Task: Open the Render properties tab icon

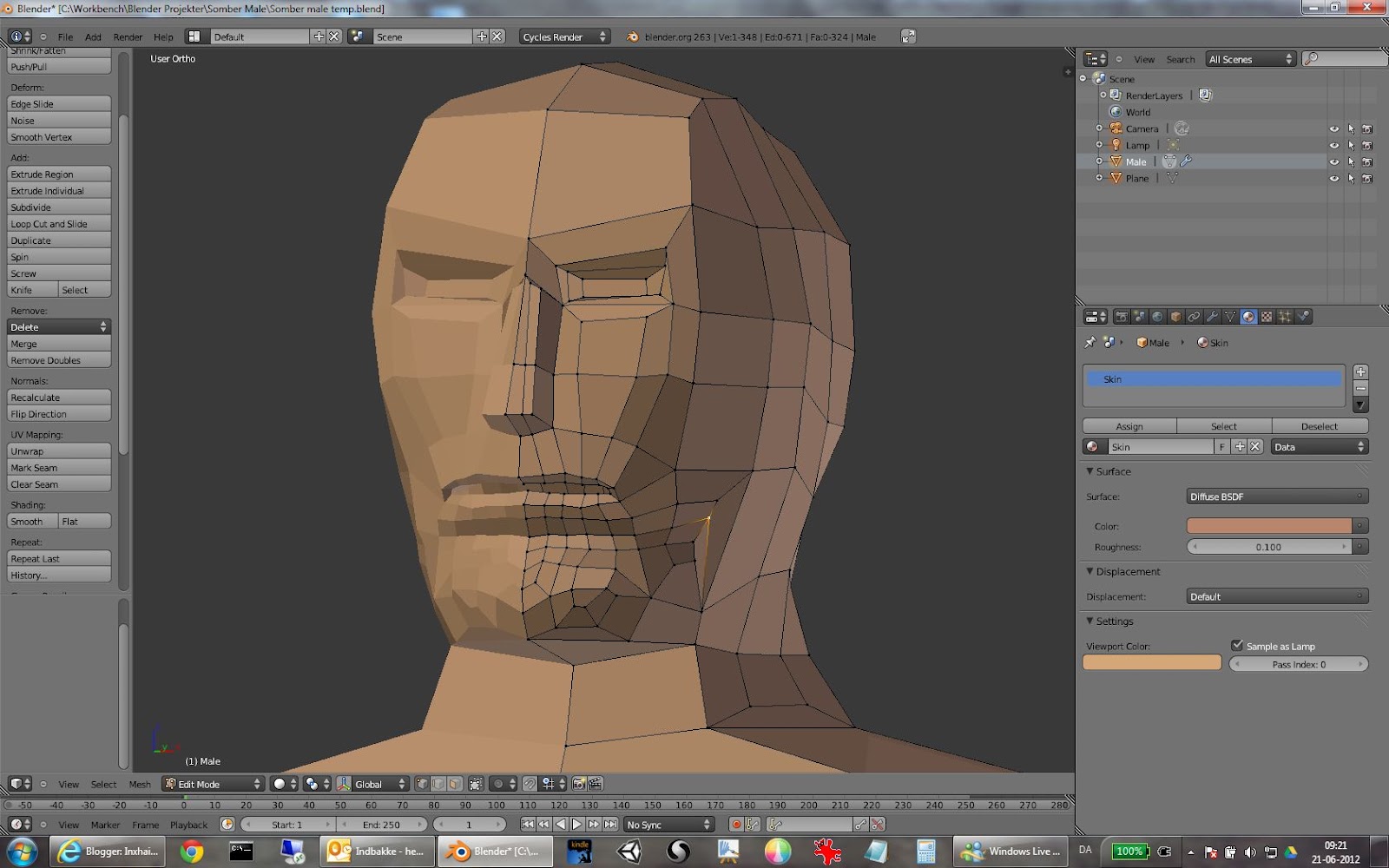Action: click(1122, 317)
